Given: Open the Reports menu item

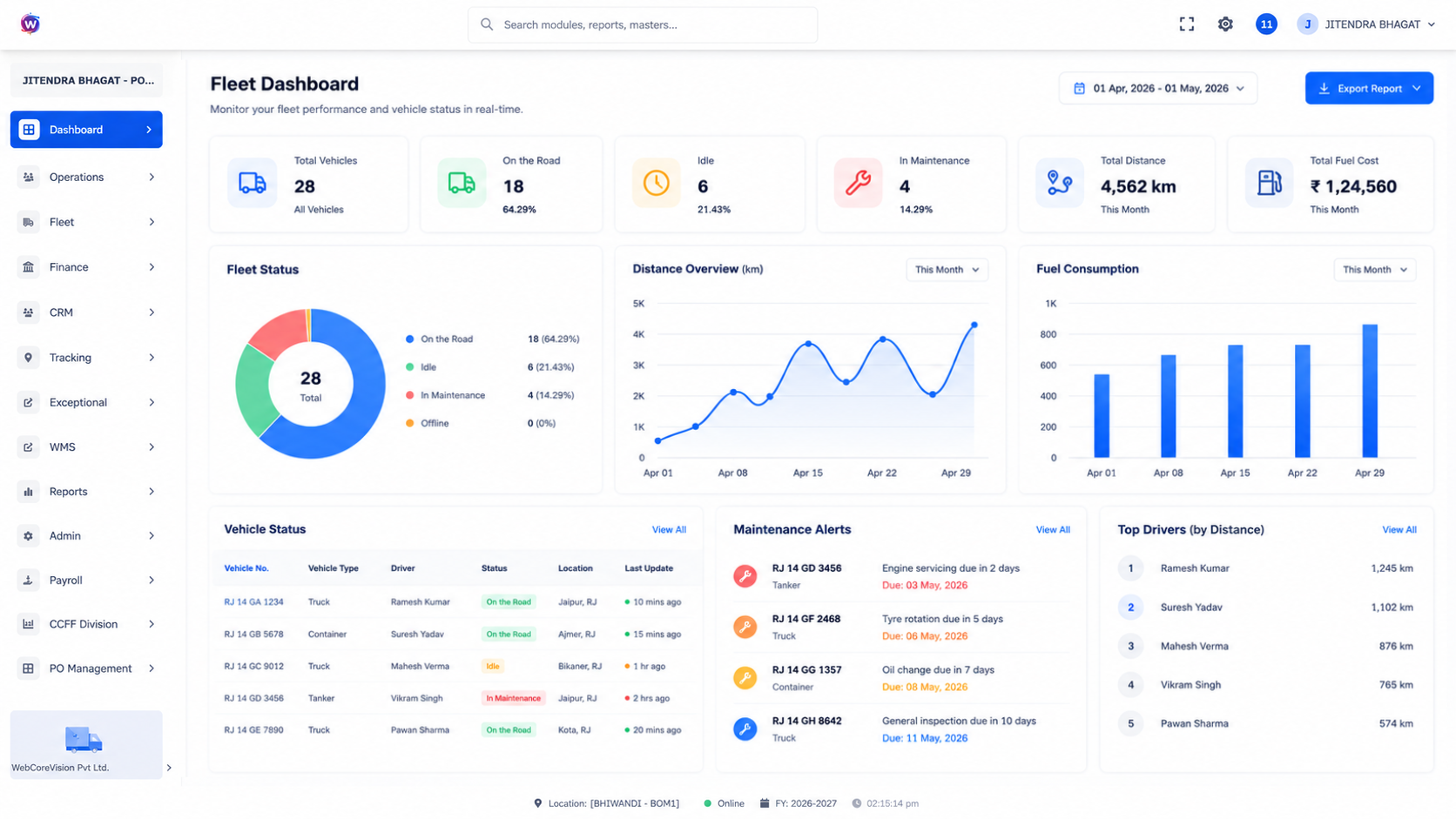Looking at the screenshot, I should pos(86,492).
